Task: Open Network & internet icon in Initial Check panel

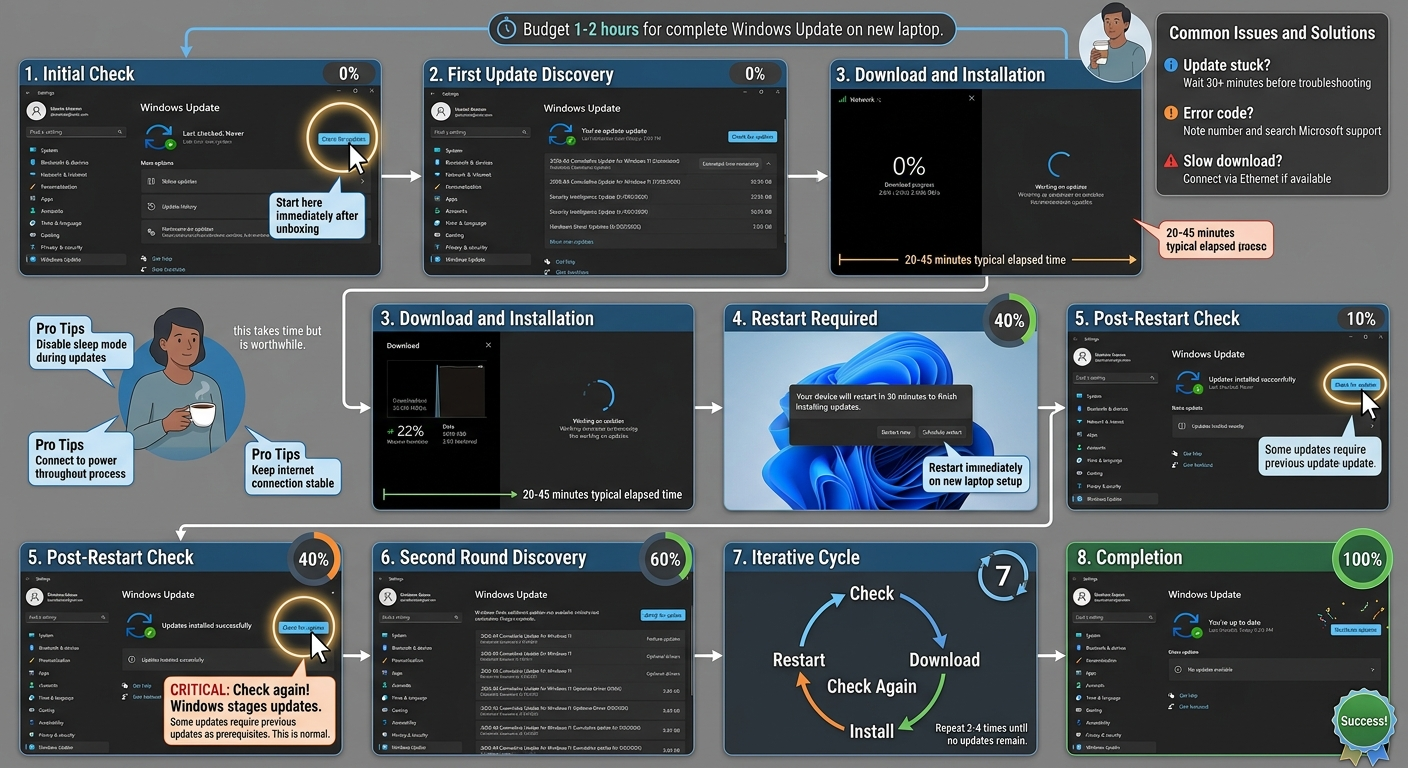Action: click(33, 174)
